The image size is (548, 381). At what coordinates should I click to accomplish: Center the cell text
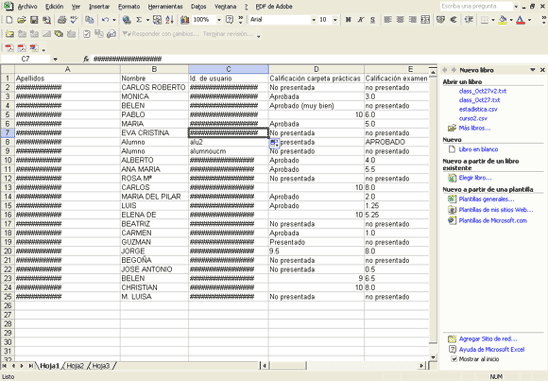[400, 20]
